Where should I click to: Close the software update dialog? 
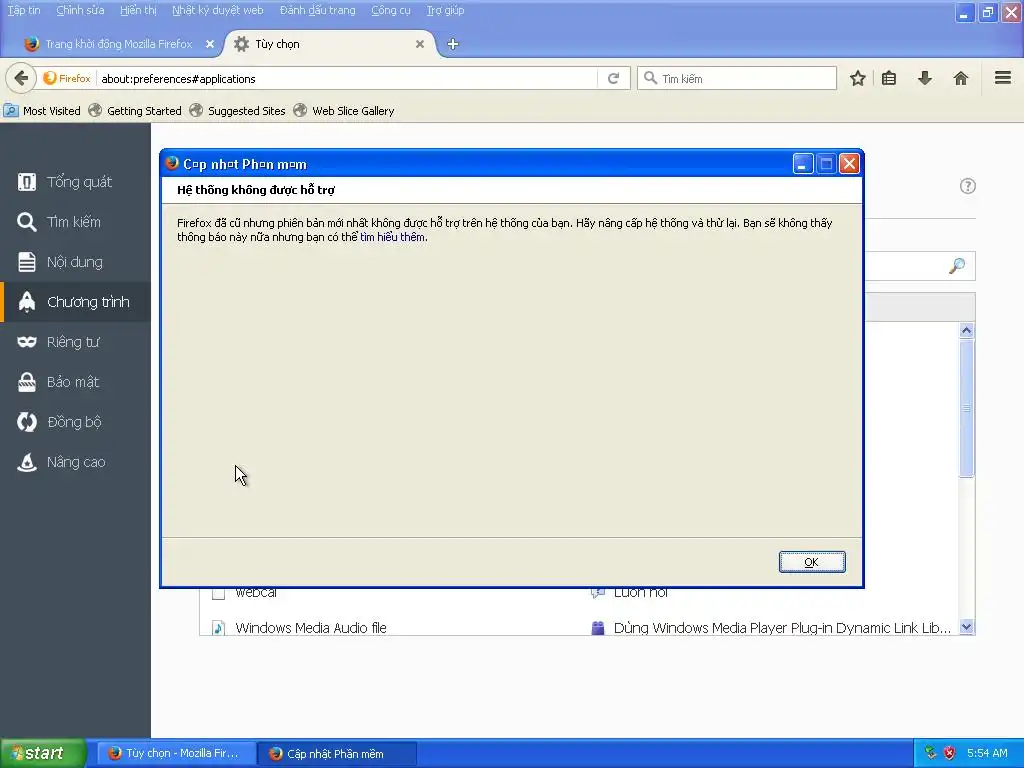[x=849, y=164]
